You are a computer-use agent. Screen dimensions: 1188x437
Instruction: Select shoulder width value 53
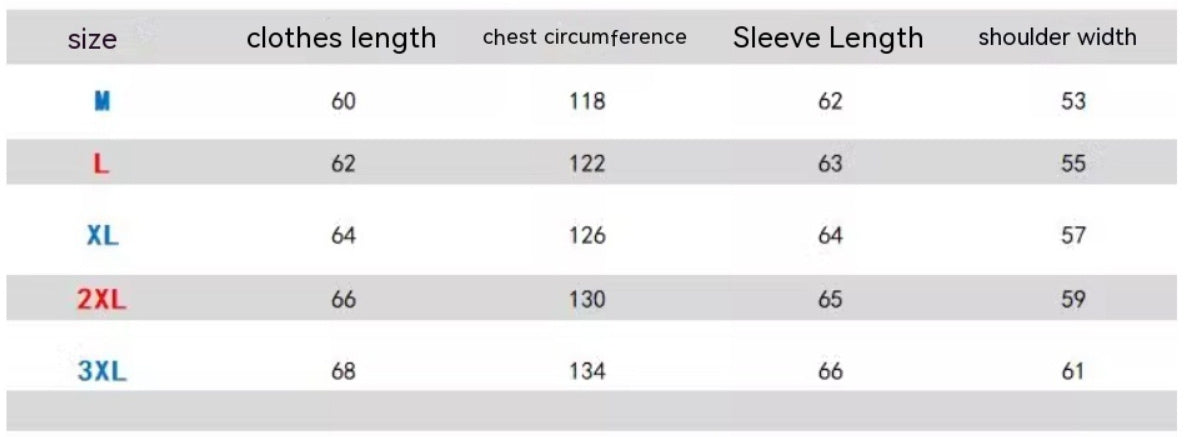[x=1073, y=101]
